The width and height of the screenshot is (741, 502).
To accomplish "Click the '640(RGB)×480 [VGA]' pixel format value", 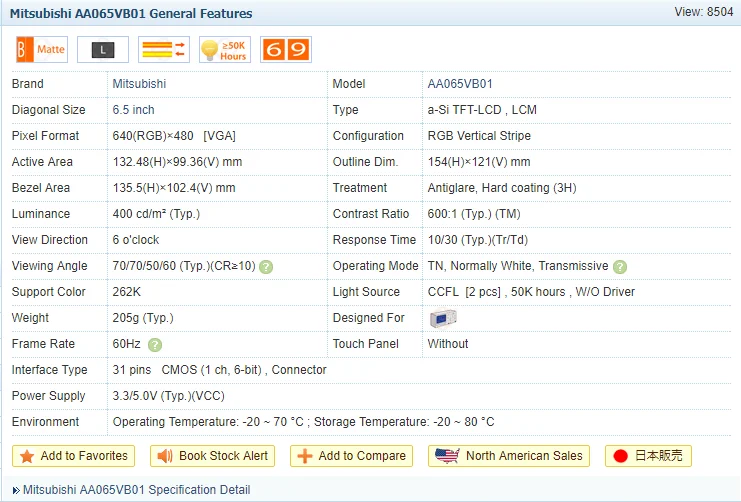I will [x=174, y=136].
